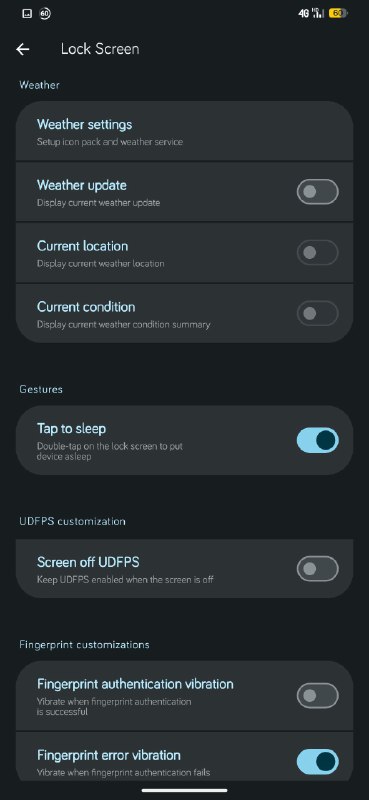Viewport: 369px width, 800px height.
Task: Tap the Fingerprint error vibration row title
Action: (109, 755)
